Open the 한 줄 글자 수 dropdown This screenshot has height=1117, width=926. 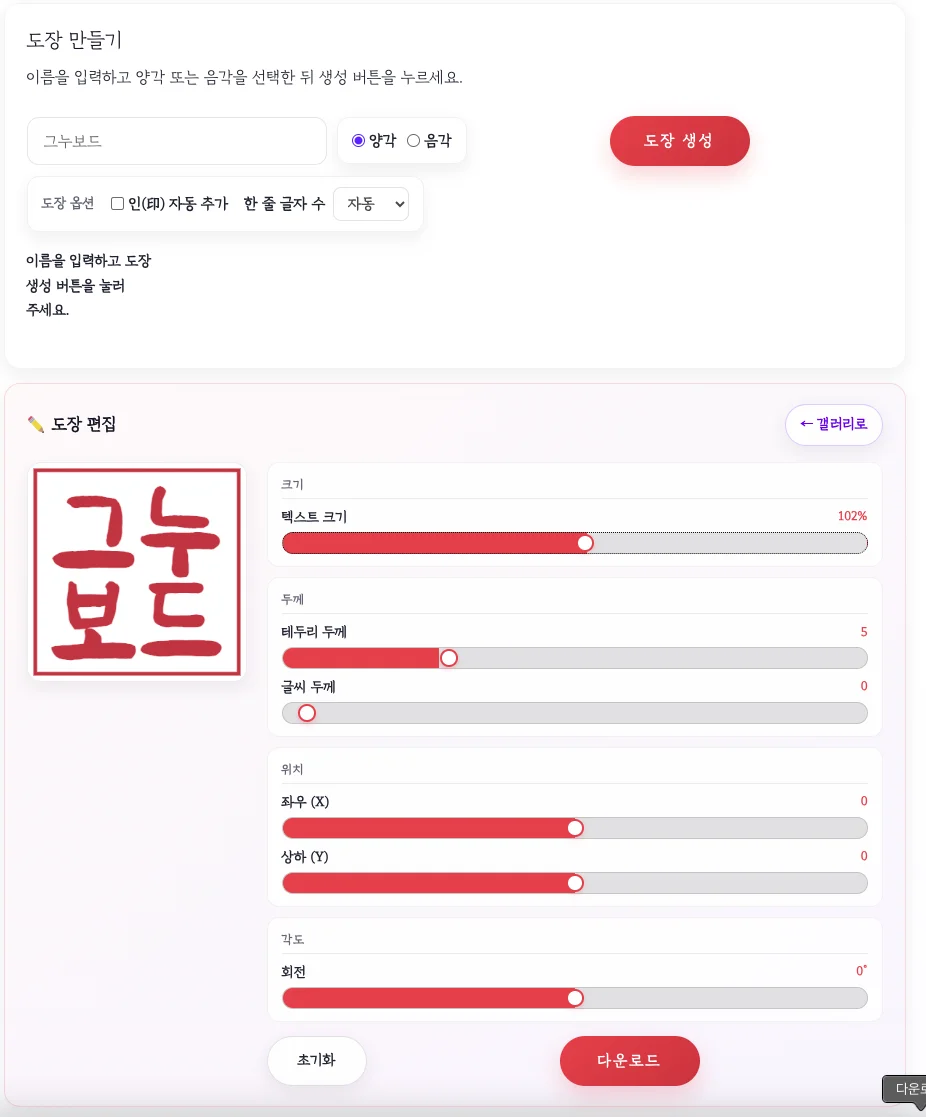pos(371,204)
